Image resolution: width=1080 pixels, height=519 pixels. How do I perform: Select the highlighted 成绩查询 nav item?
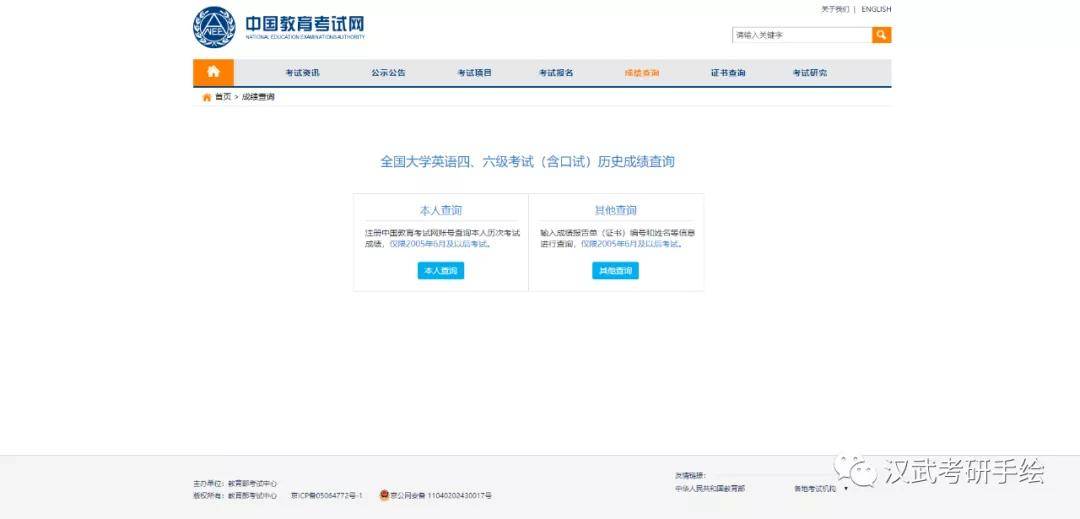(x=642, y=73)
